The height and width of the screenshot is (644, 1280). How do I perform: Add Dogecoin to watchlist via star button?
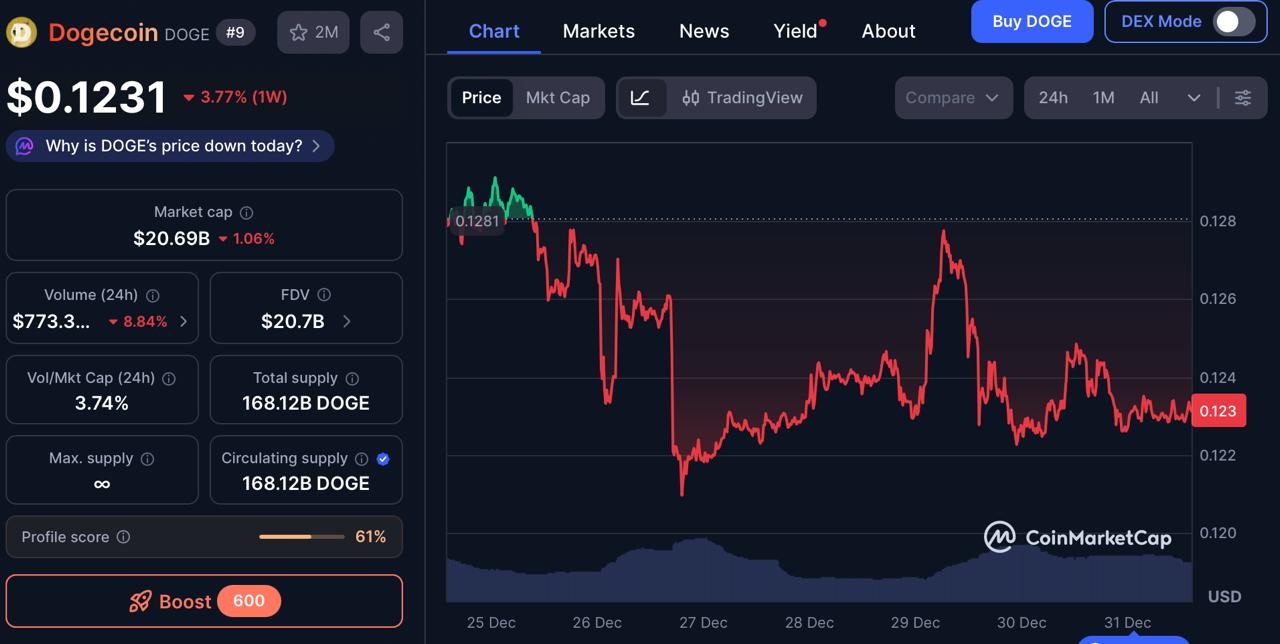[314, 32]
